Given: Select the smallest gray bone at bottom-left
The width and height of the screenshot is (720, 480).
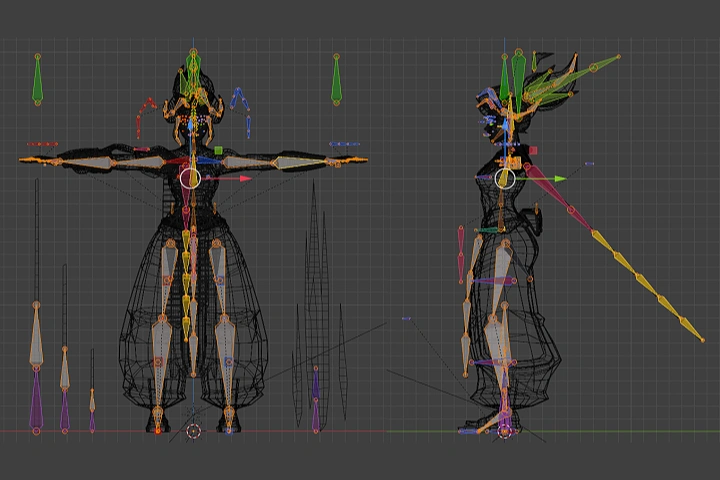Looking at the screenshot, I should (x=92, y=401).
